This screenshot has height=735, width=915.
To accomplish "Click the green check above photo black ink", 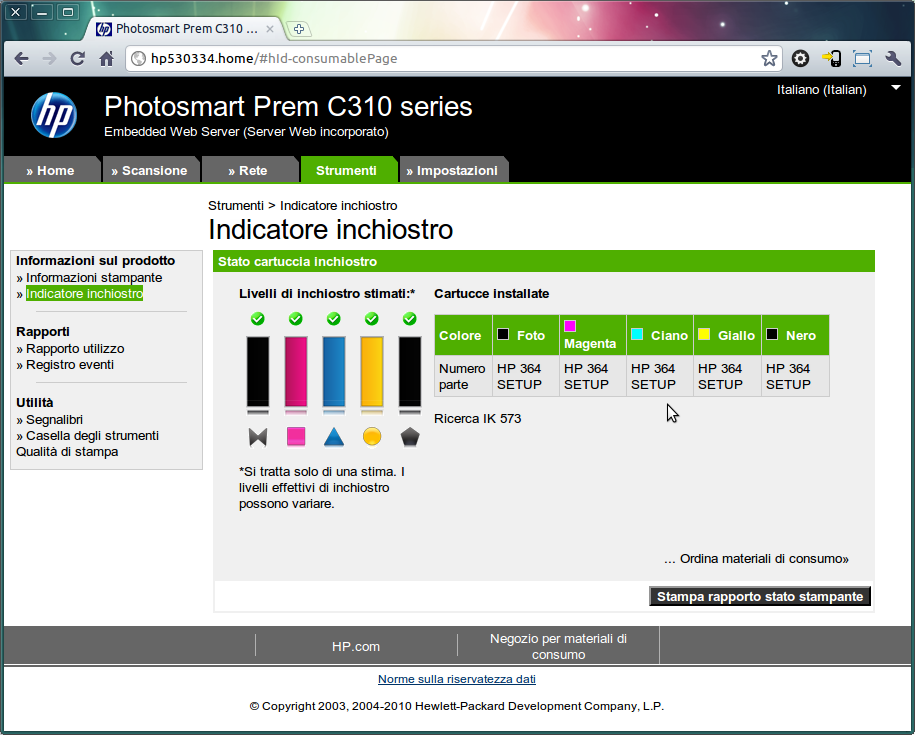I will click(x=257, y=318).
